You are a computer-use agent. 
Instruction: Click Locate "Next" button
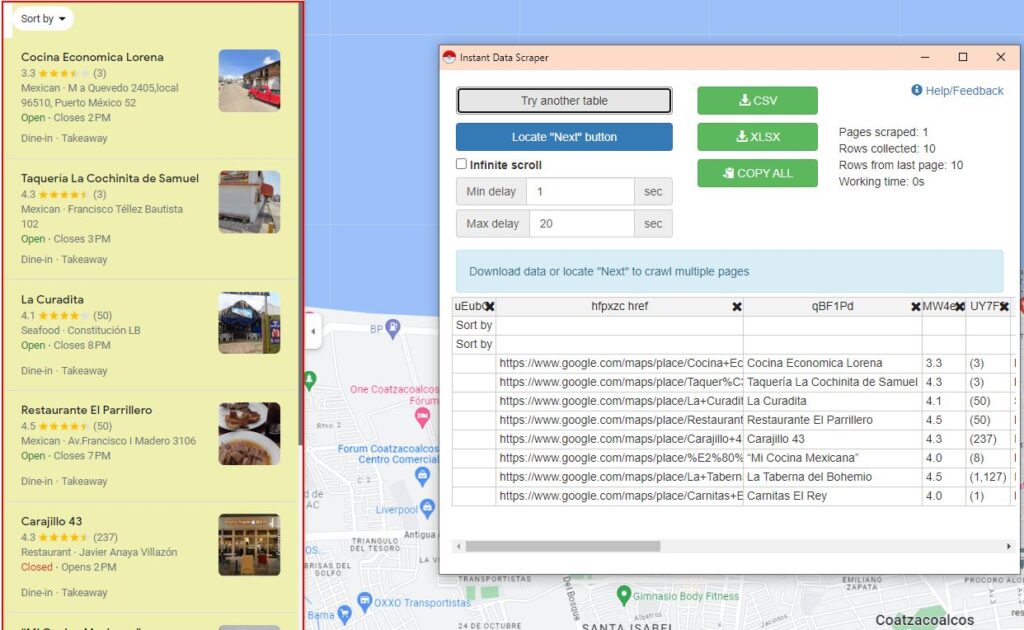pyautogui.click(x=564, y=137)
